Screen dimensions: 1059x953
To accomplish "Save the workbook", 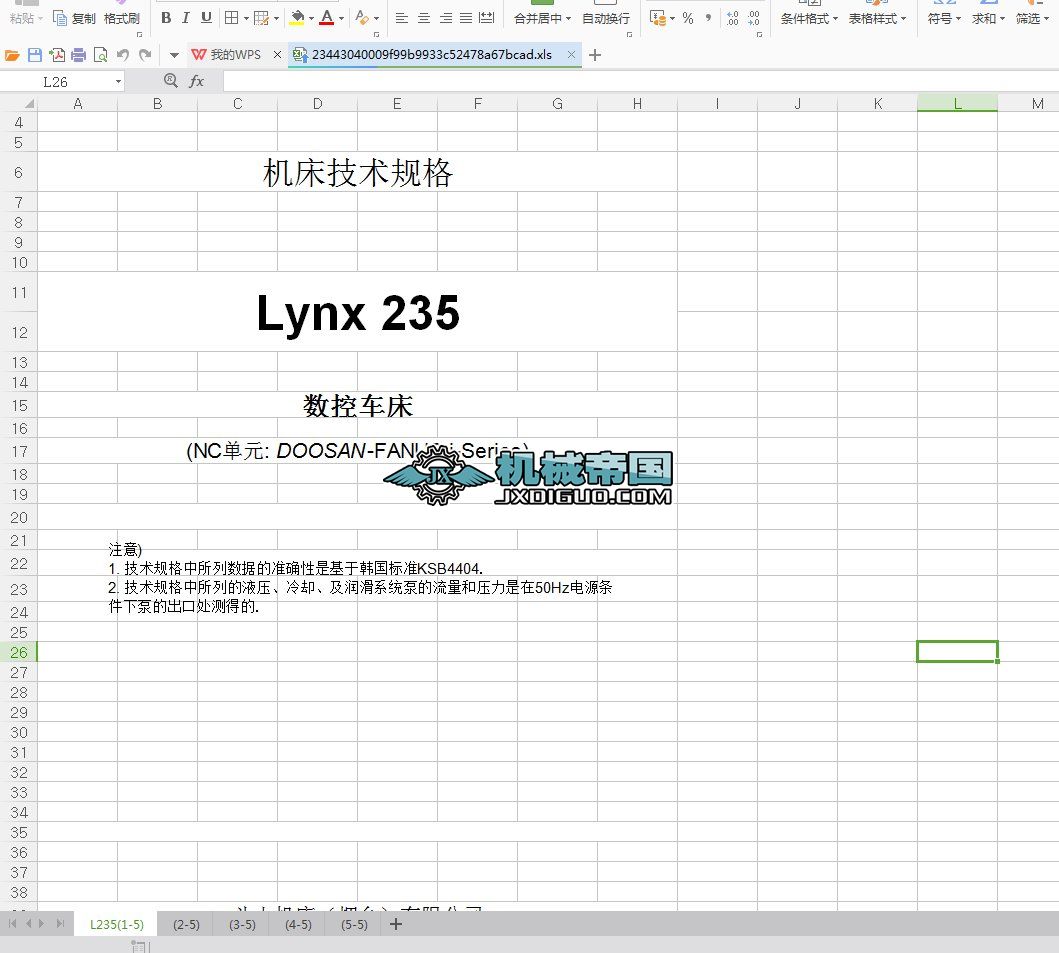I will point(35,55).
